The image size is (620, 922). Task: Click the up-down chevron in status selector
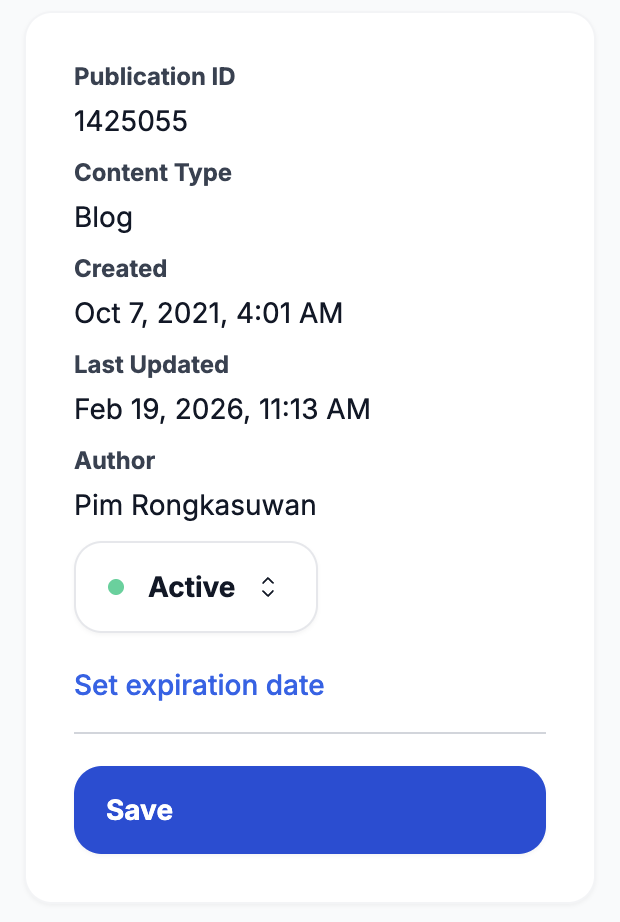(x=267, y=588)
